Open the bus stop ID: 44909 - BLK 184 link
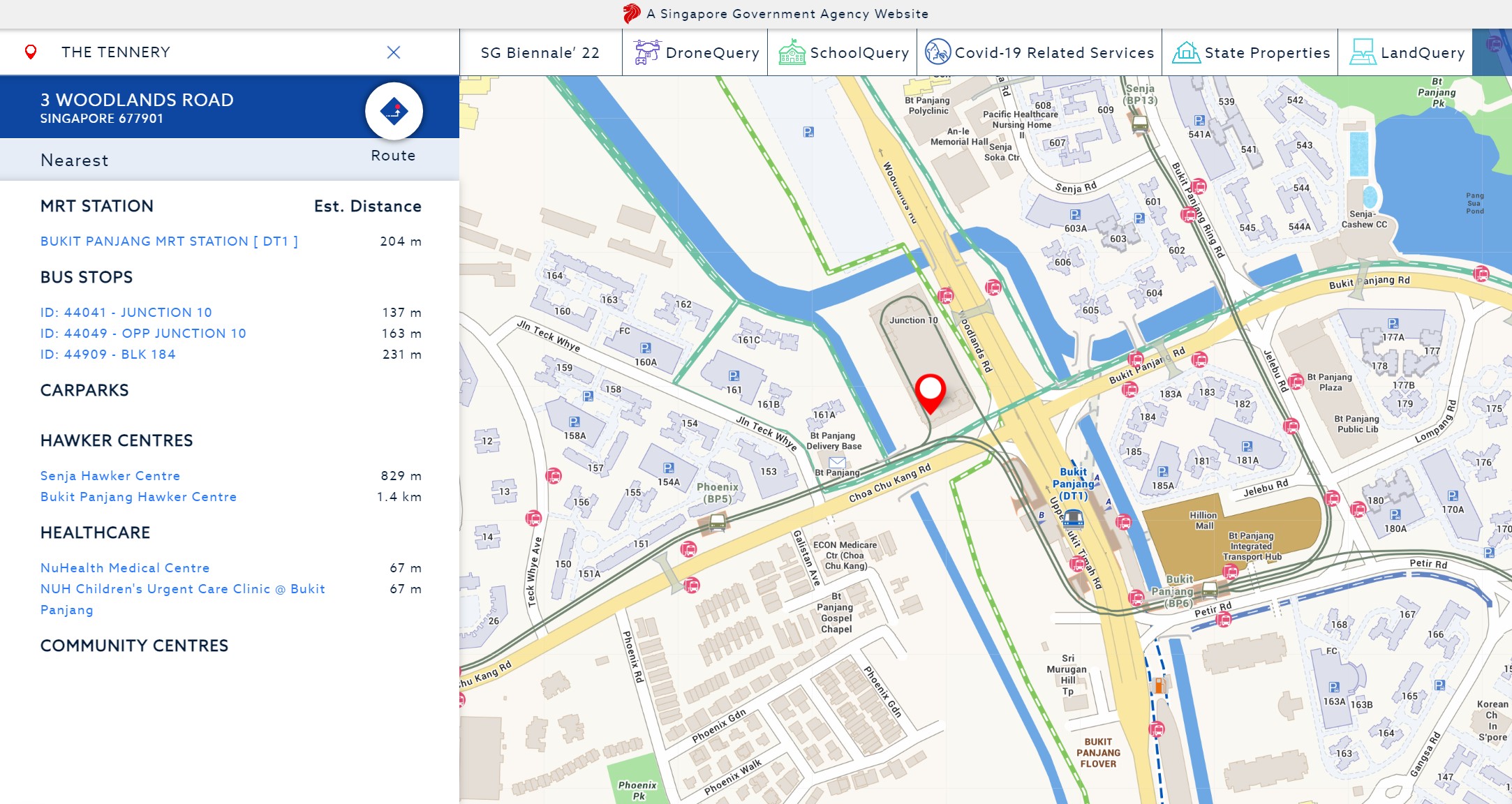 [108, 355]
